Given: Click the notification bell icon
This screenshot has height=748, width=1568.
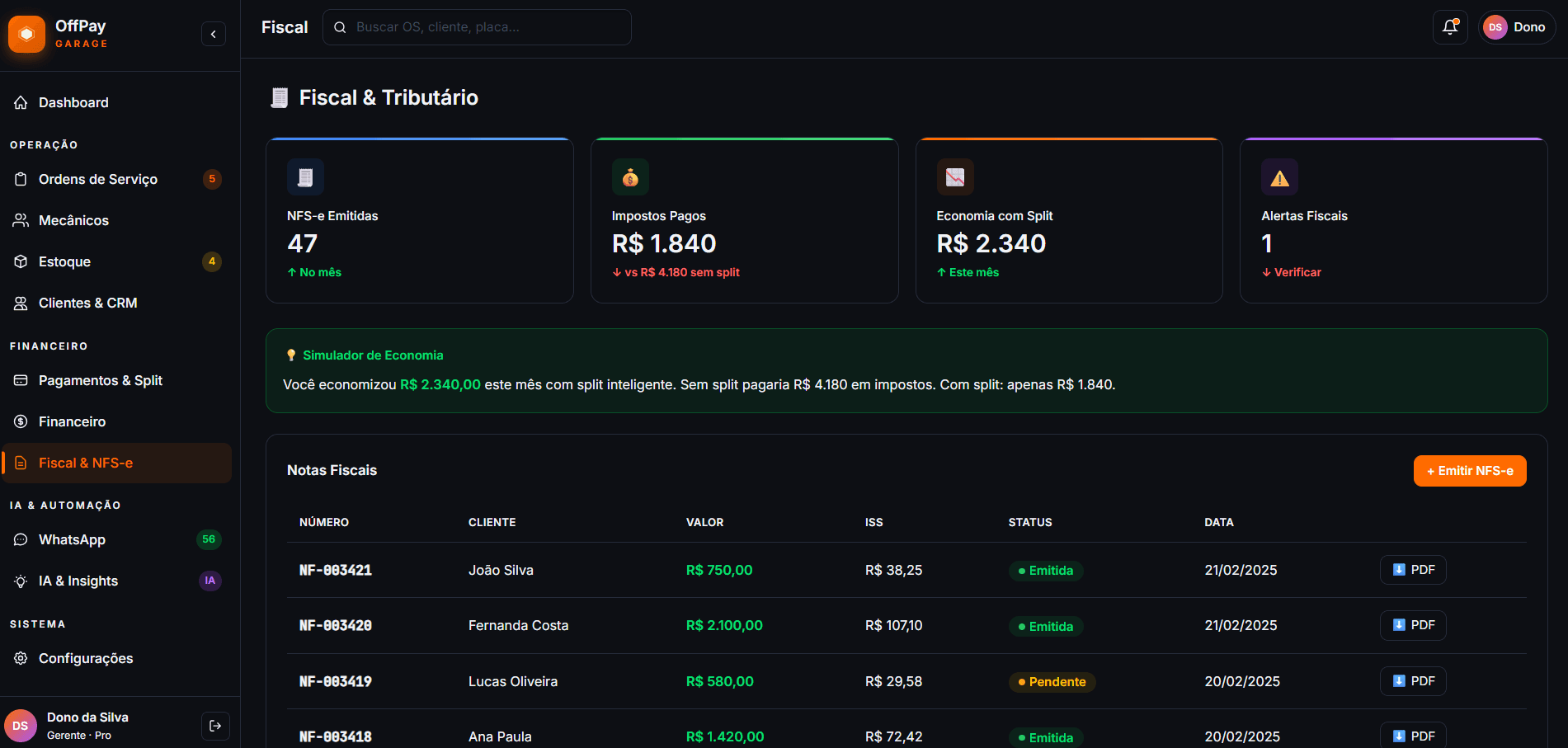Looking at the screenshot, I should [x=1450, y=27].
